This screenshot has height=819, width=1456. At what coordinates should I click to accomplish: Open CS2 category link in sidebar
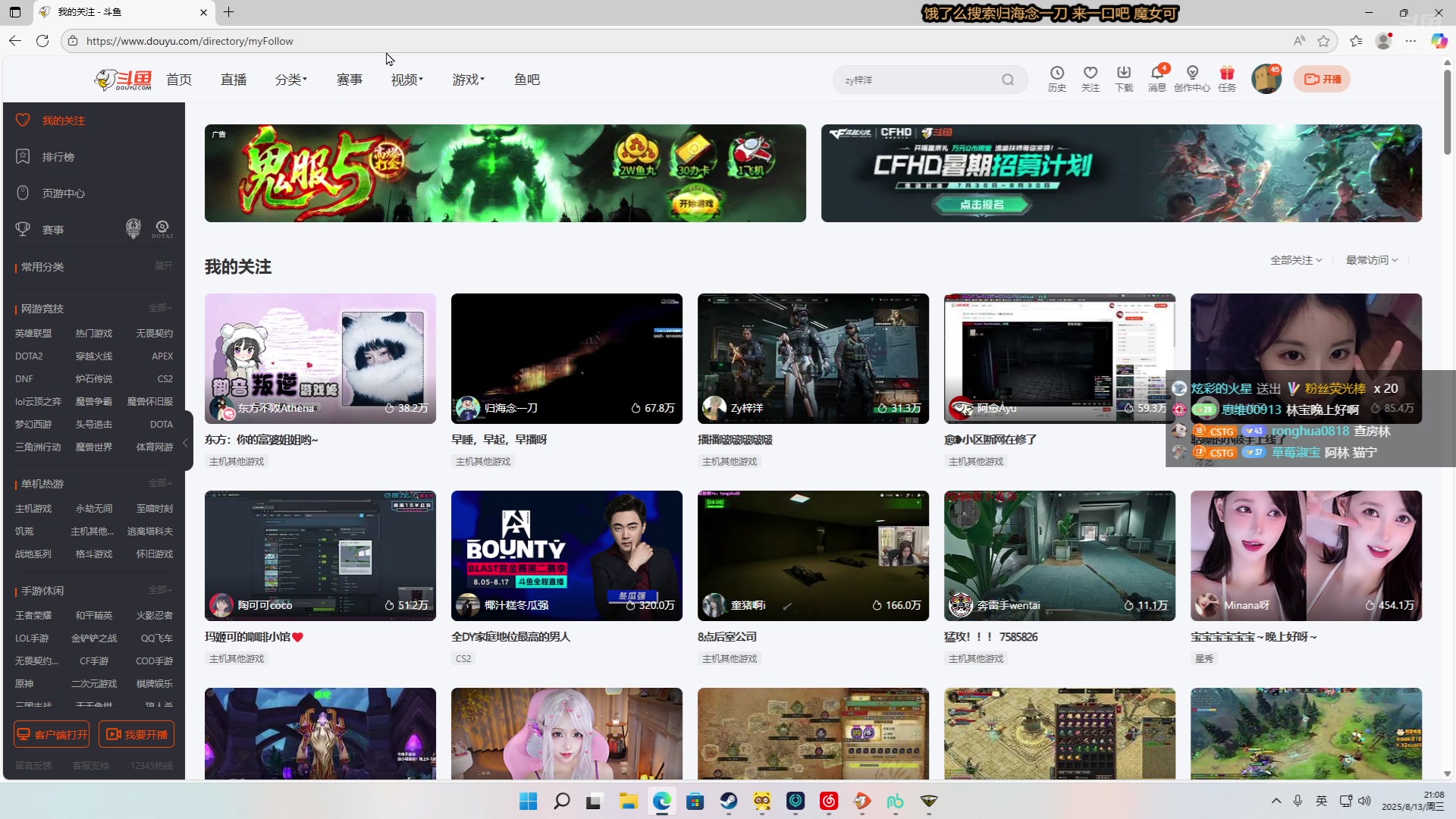pyautogui.click(x=165, y=379)
